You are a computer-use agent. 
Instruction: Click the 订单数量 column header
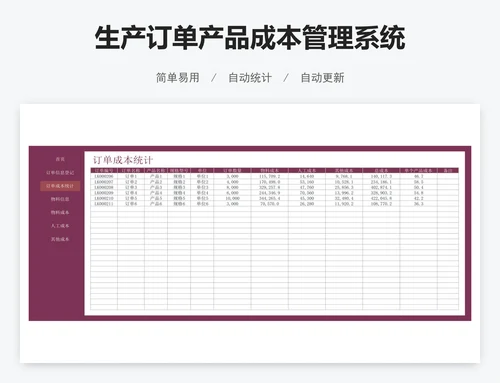pyautogui.click(x=232, y=171)
